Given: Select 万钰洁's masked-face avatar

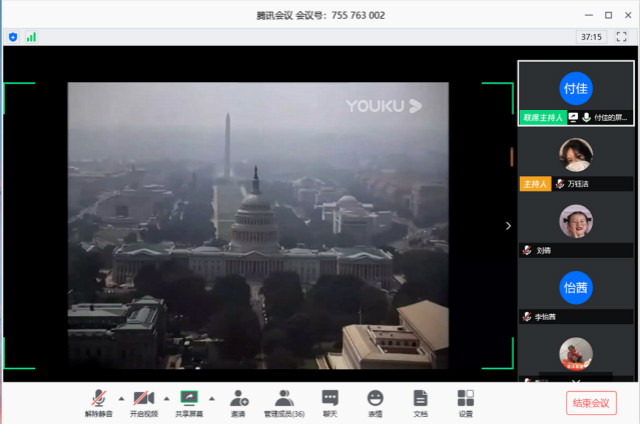Looking at the screenshot, I should coord(576,155).
